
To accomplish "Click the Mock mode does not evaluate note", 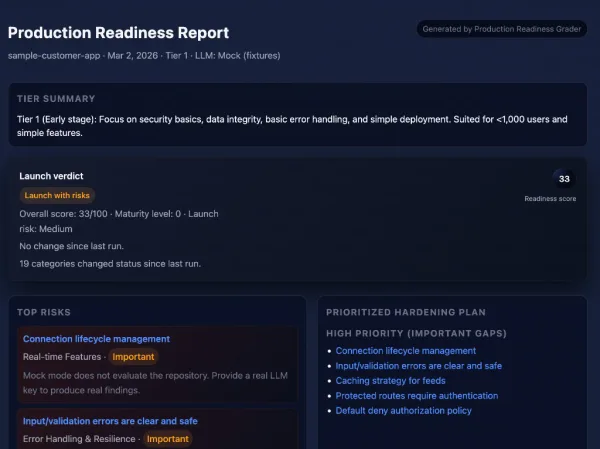I will 155,383.
